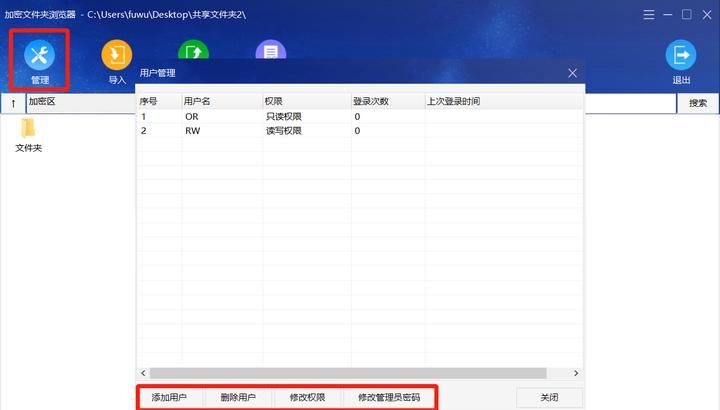Click the horizontal scrollbar right arrow
Screen dimensions: 720x410
pyautogui.click(x=576, y=373)
